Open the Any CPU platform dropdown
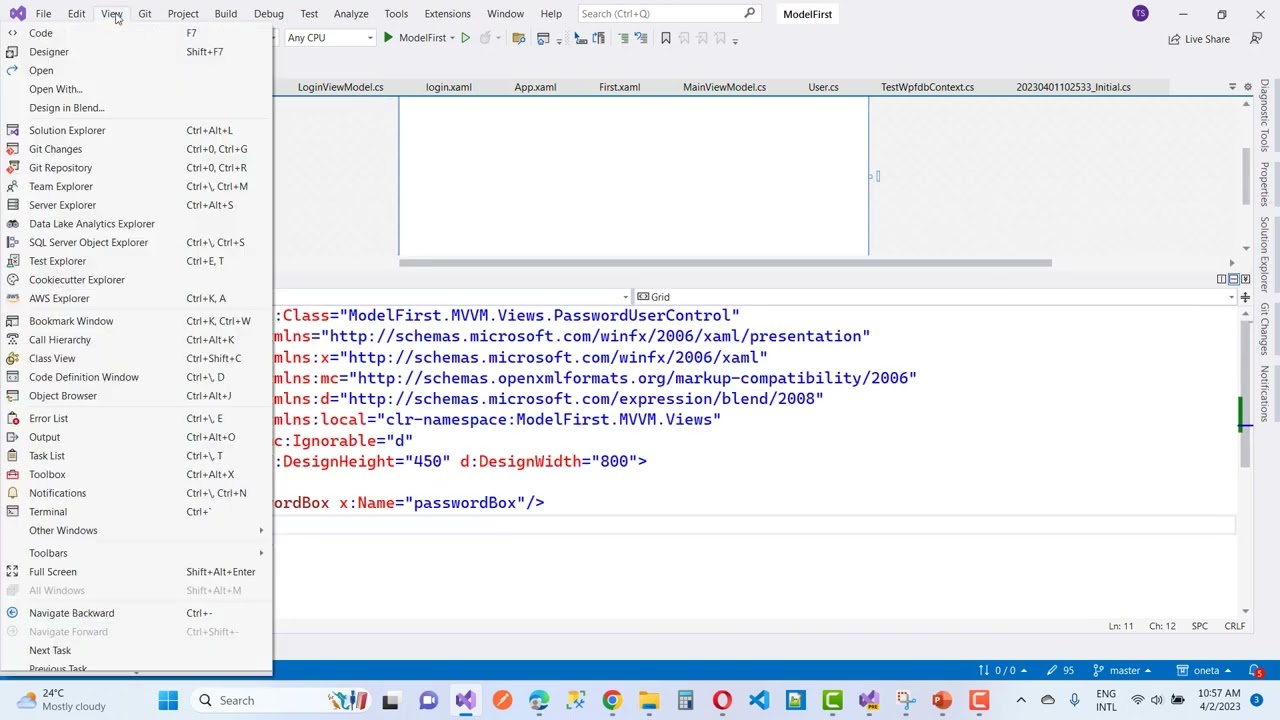 click(x=329, y=38)
